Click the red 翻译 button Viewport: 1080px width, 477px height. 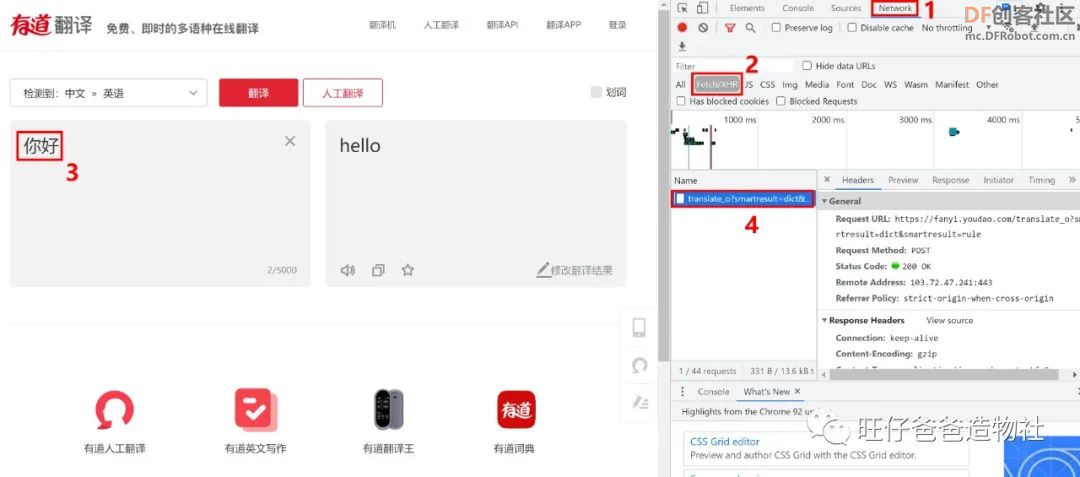pyautogui.click(x=258, y=93)
